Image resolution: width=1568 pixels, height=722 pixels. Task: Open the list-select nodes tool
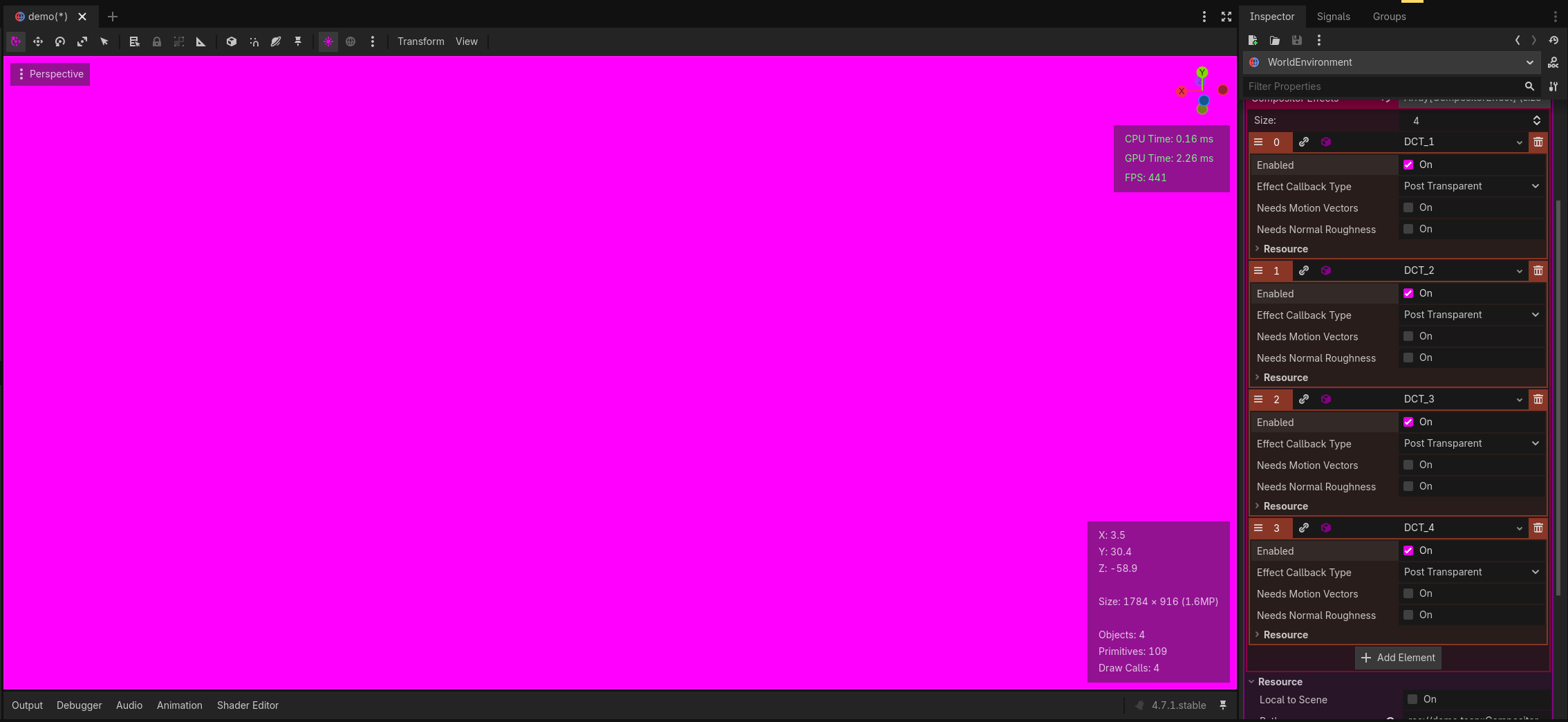coord(135,41)
